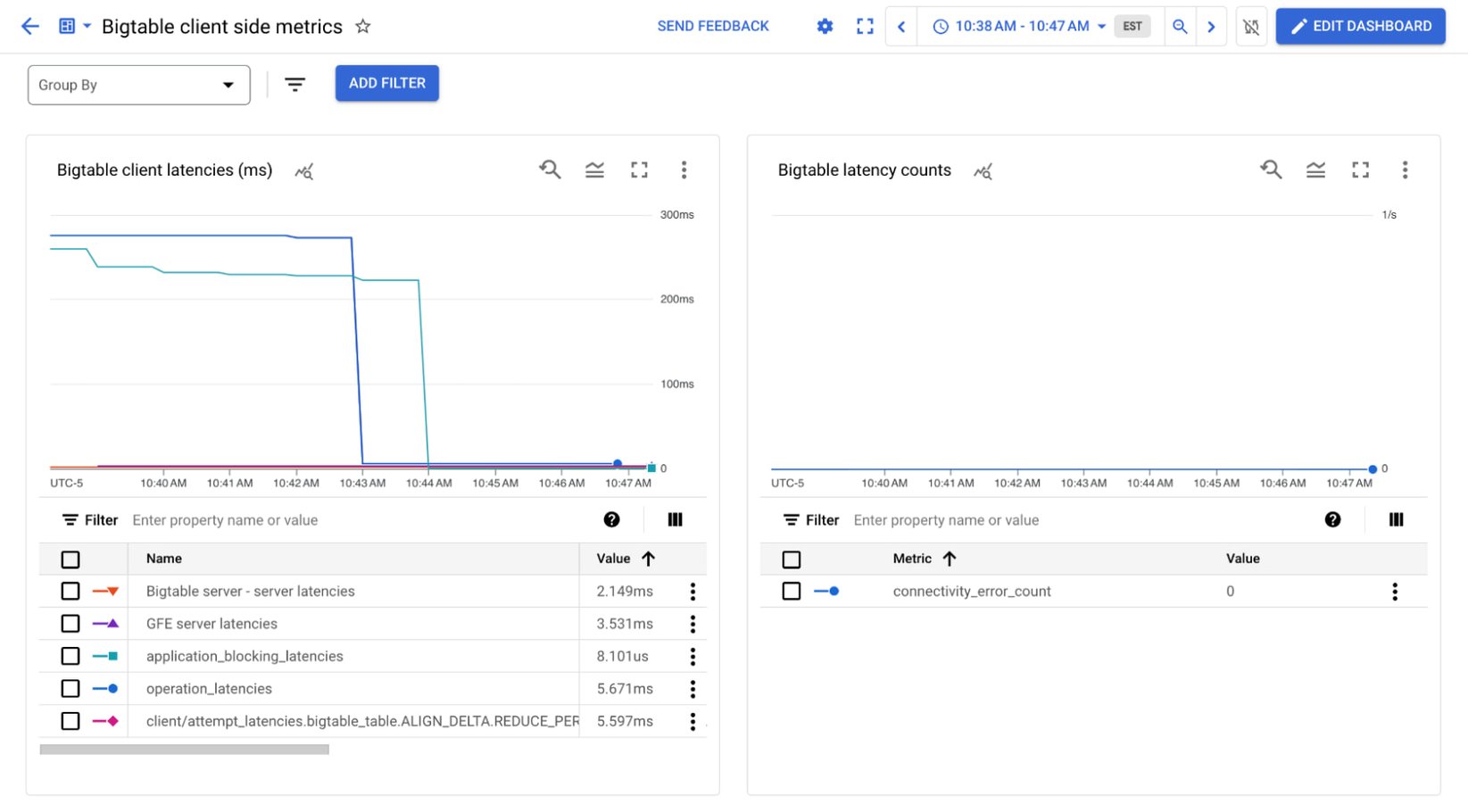Check operation_latencies checkbox
1468x812 pixels.
pyautogui.click(x=70, y=689)
